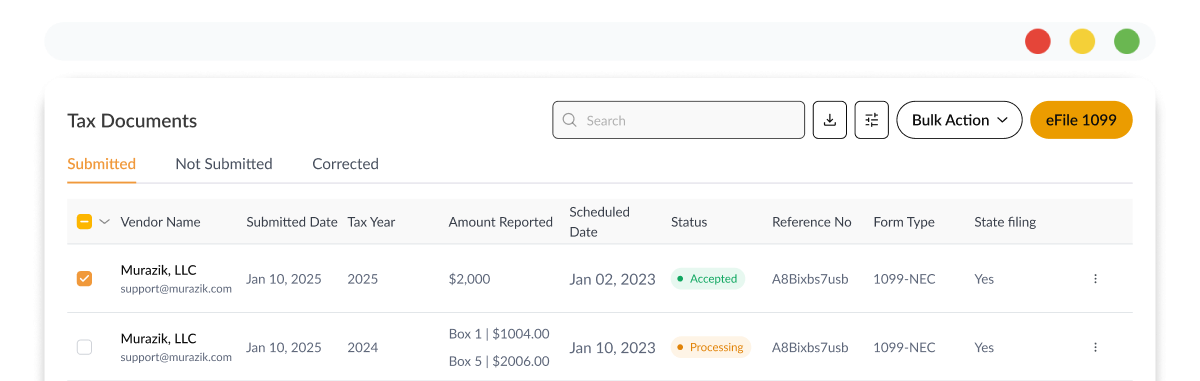Click the eFile 1099 button
Screen dimensions: 1200x381
click(x=1081, y=120)
